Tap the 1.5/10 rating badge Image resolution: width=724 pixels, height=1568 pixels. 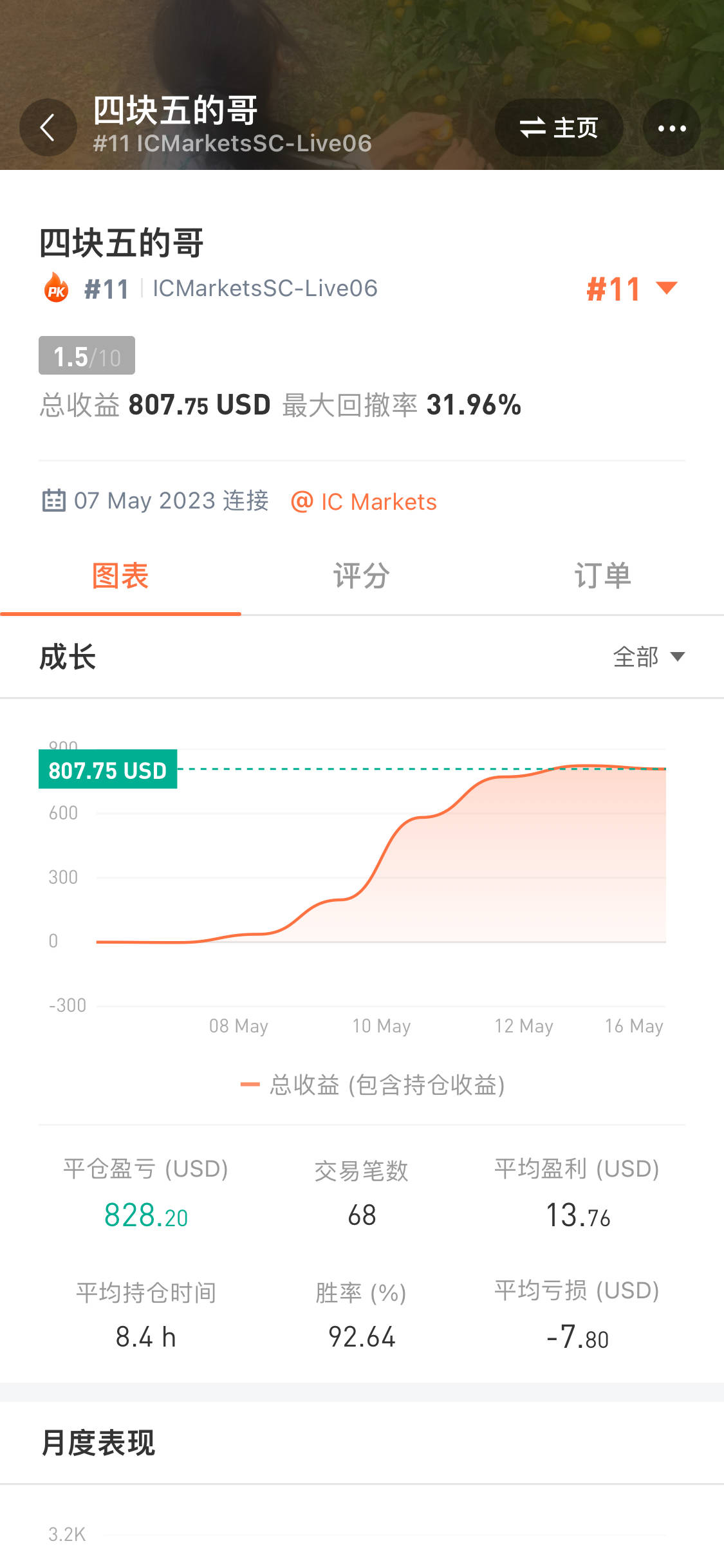tap(87, 356)
